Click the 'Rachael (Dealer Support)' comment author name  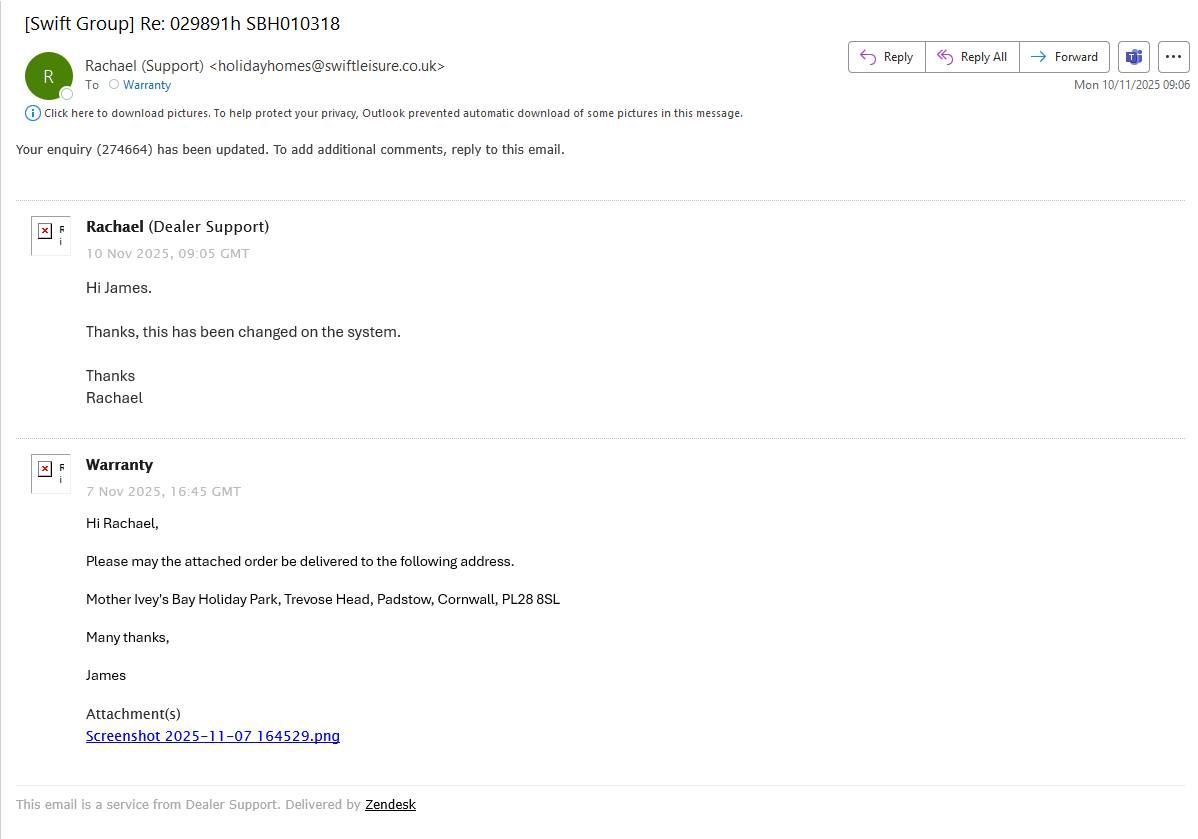(177, 226)
